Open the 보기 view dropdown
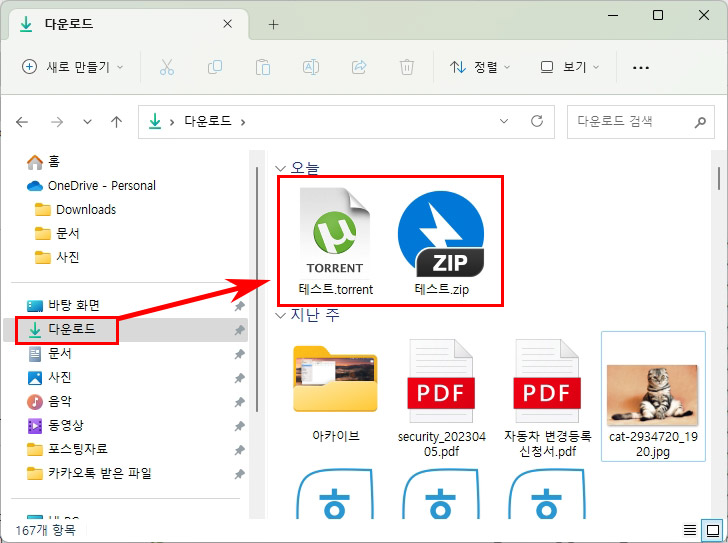The width and height of the screenshot is (728, 543). [570, 67]
